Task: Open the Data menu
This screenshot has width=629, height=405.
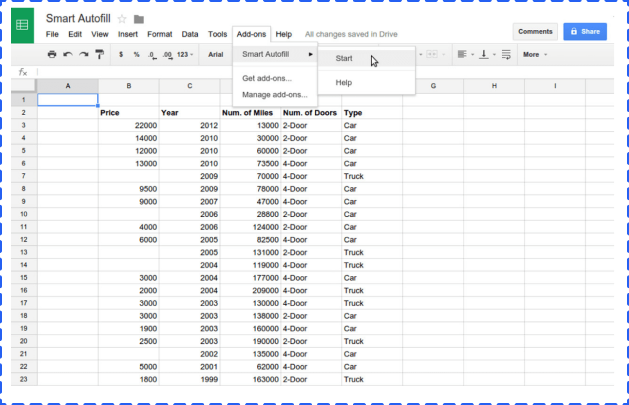Action: coord(189,34)
